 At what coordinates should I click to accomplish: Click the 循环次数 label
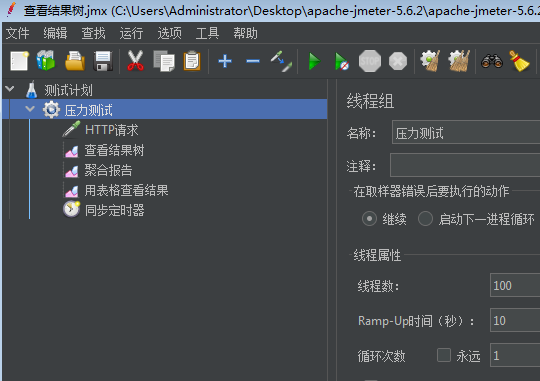tap(381, 356)
